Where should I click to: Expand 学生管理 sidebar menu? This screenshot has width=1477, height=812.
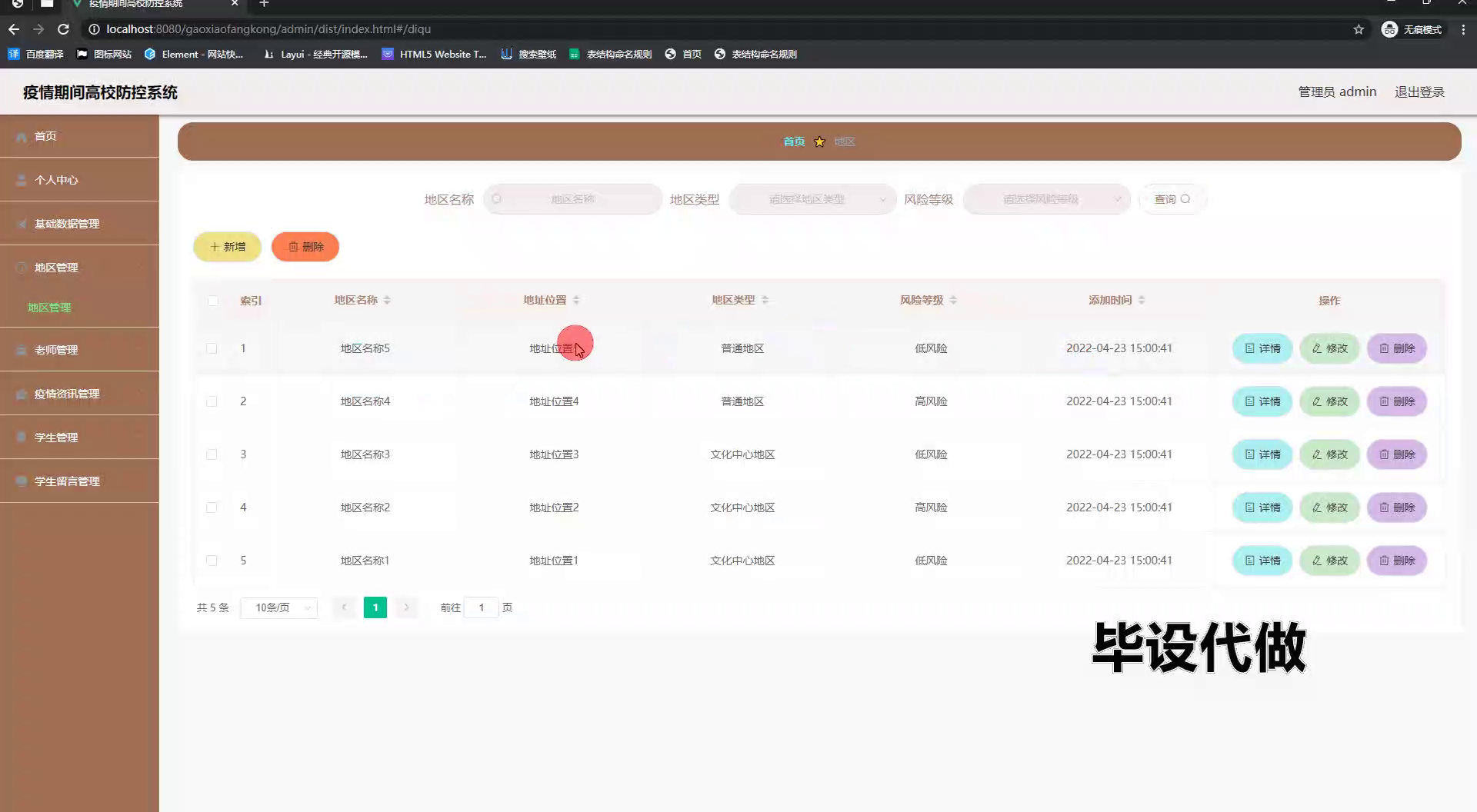79,438
